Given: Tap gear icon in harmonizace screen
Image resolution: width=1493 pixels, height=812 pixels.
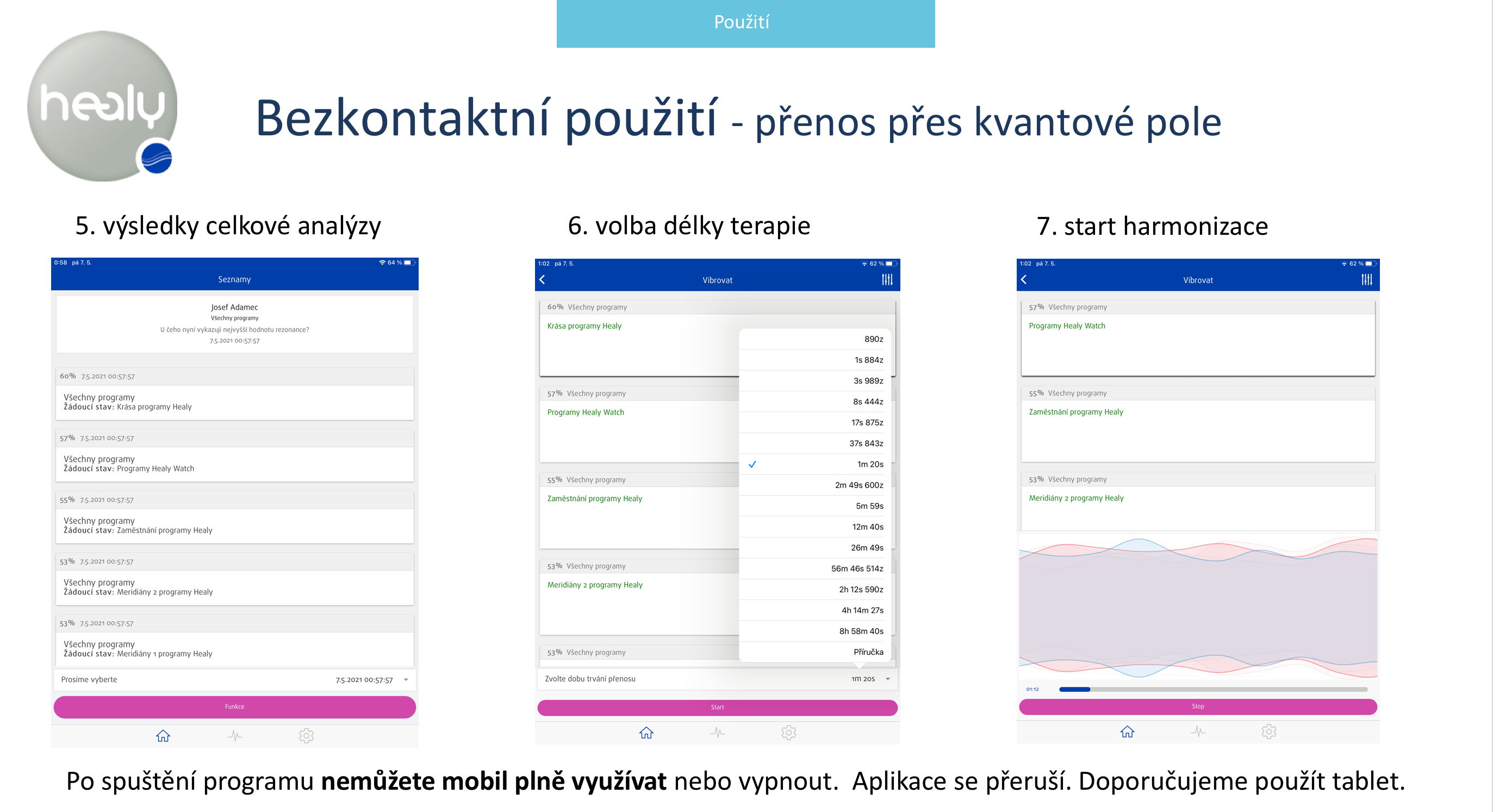Looking at the screenshot, I should (x=1268, y=732).
